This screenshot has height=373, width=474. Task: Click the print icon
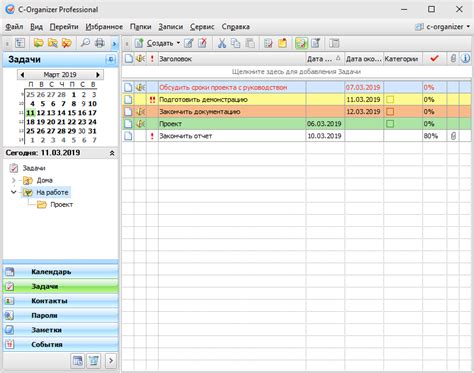click(x=100, y=43)
